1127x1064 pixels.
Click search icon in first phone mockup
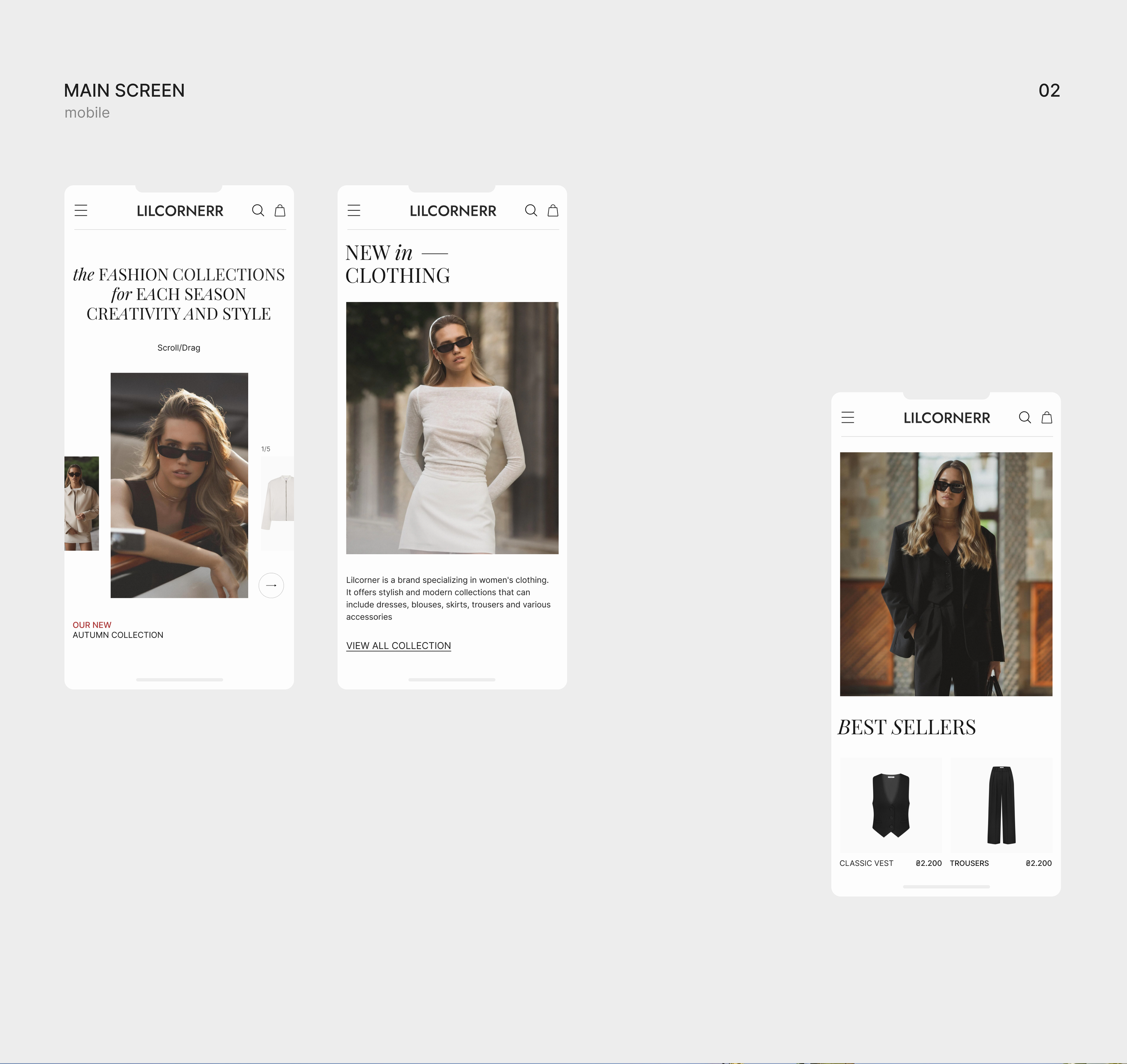[x=258, y=210]
